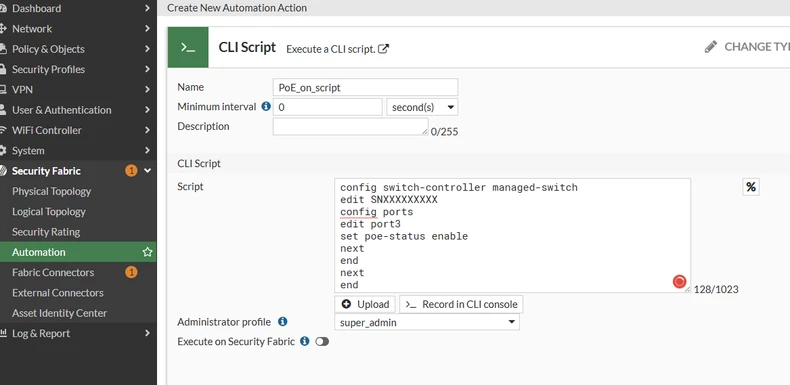790x385 pixels.
Task: Open the Administrator profile super_admin dropdown
Action: pyautogui.click(x=427, y=322)
